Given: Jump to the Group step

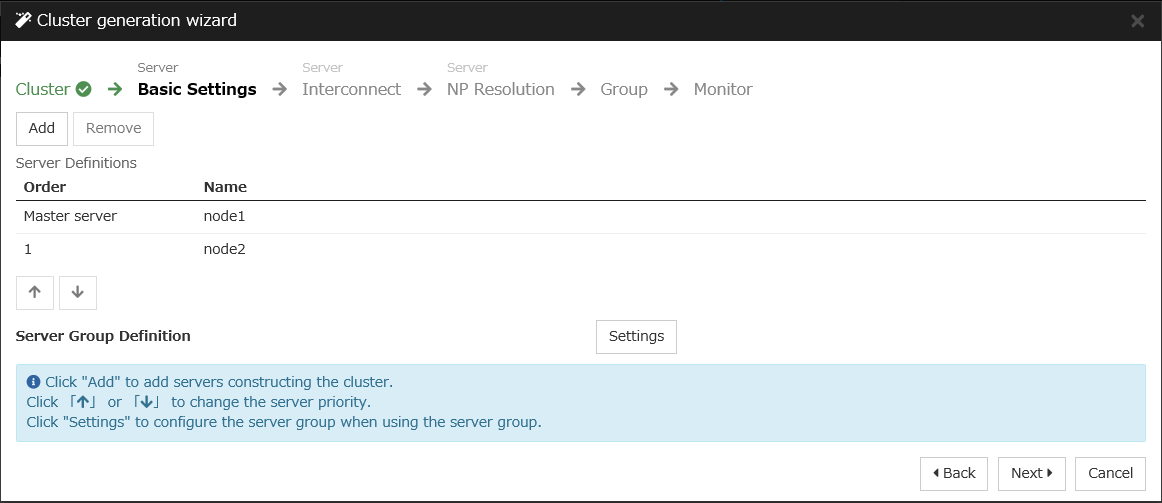Looking at the screenshot, I should pyautogui.click(x=624, y=89).
